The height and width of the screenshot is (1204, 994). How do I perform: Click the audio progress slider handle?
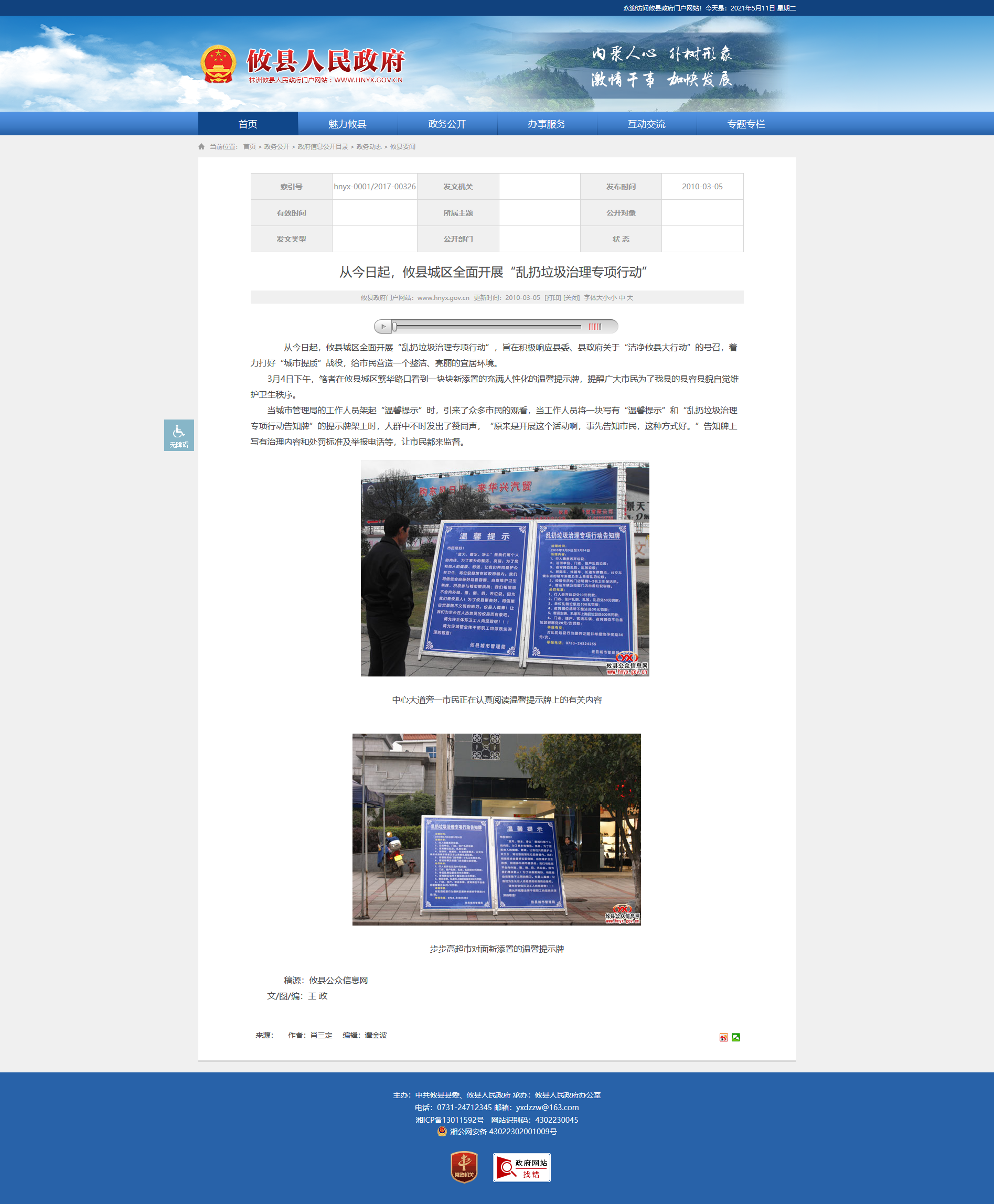[394, 326]
